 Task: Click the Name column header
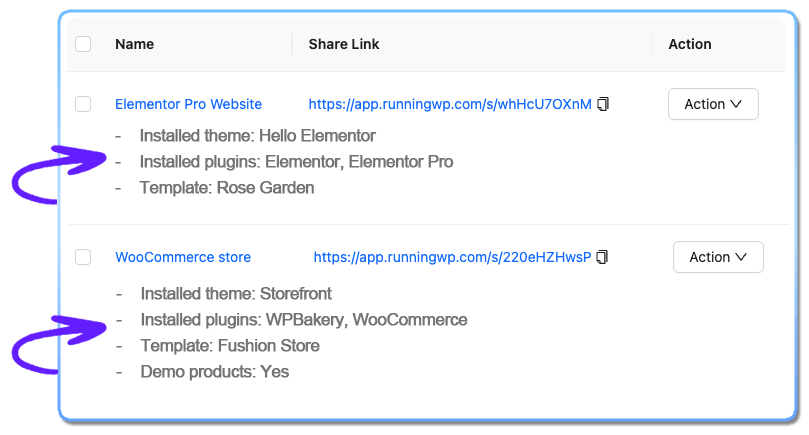coord(135,44)
